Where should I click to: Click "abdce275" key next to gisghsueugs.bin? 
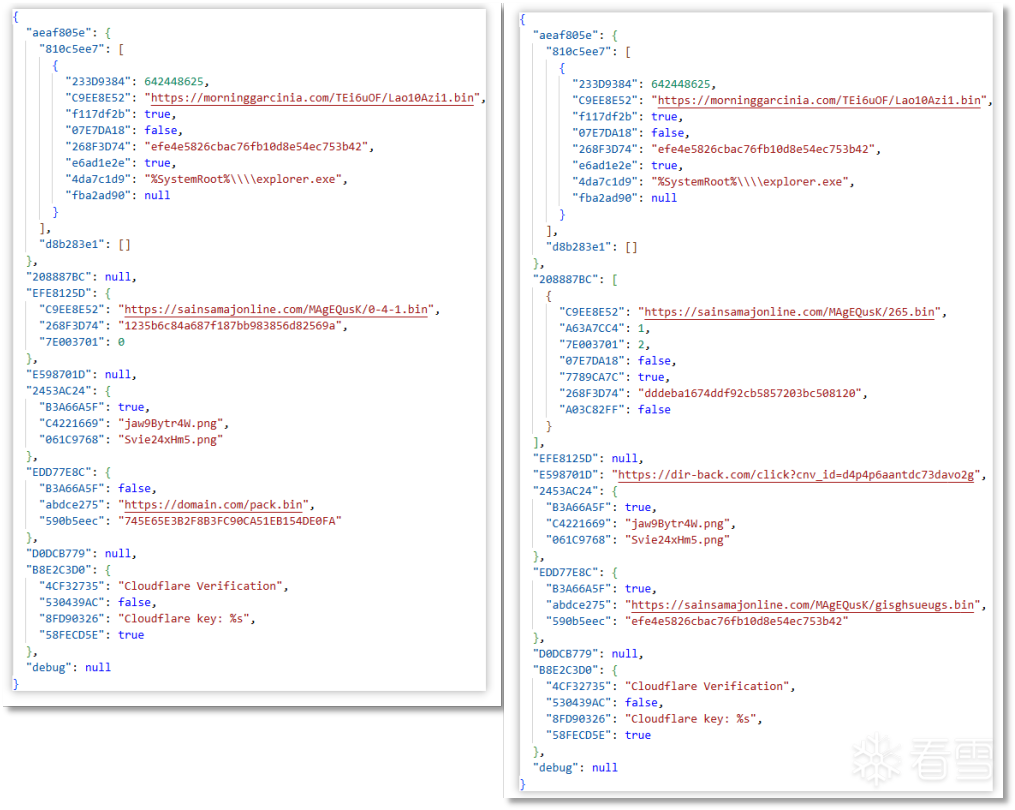click(x=579, y=605)
